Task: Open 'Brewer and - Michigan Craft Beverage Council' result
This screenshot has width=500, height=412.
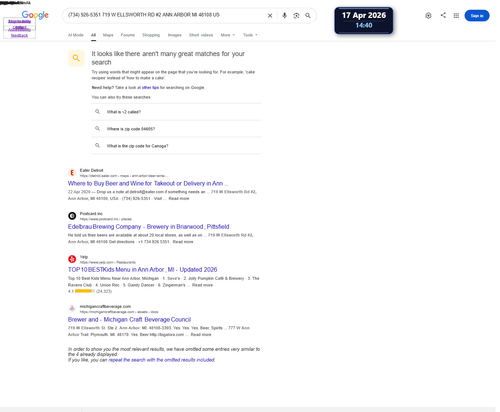Action: (129, 320)
